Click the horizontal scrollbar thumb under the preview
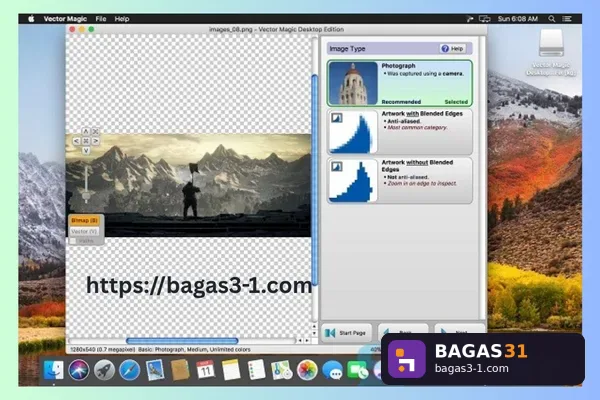 pyautogui.click(x=182, y=341)
